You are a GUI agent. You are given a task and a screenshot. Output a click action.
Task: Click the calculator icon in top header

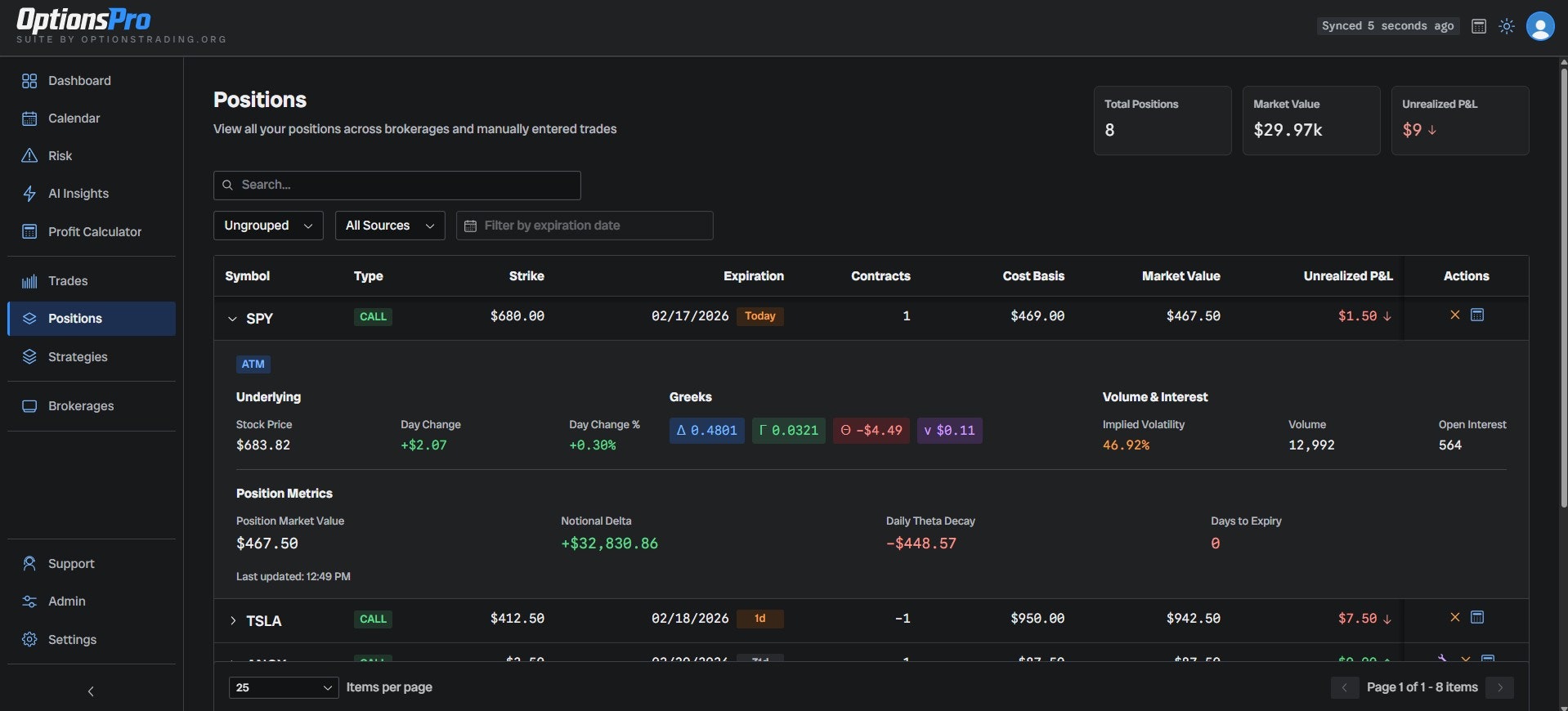coord(1478,26)
